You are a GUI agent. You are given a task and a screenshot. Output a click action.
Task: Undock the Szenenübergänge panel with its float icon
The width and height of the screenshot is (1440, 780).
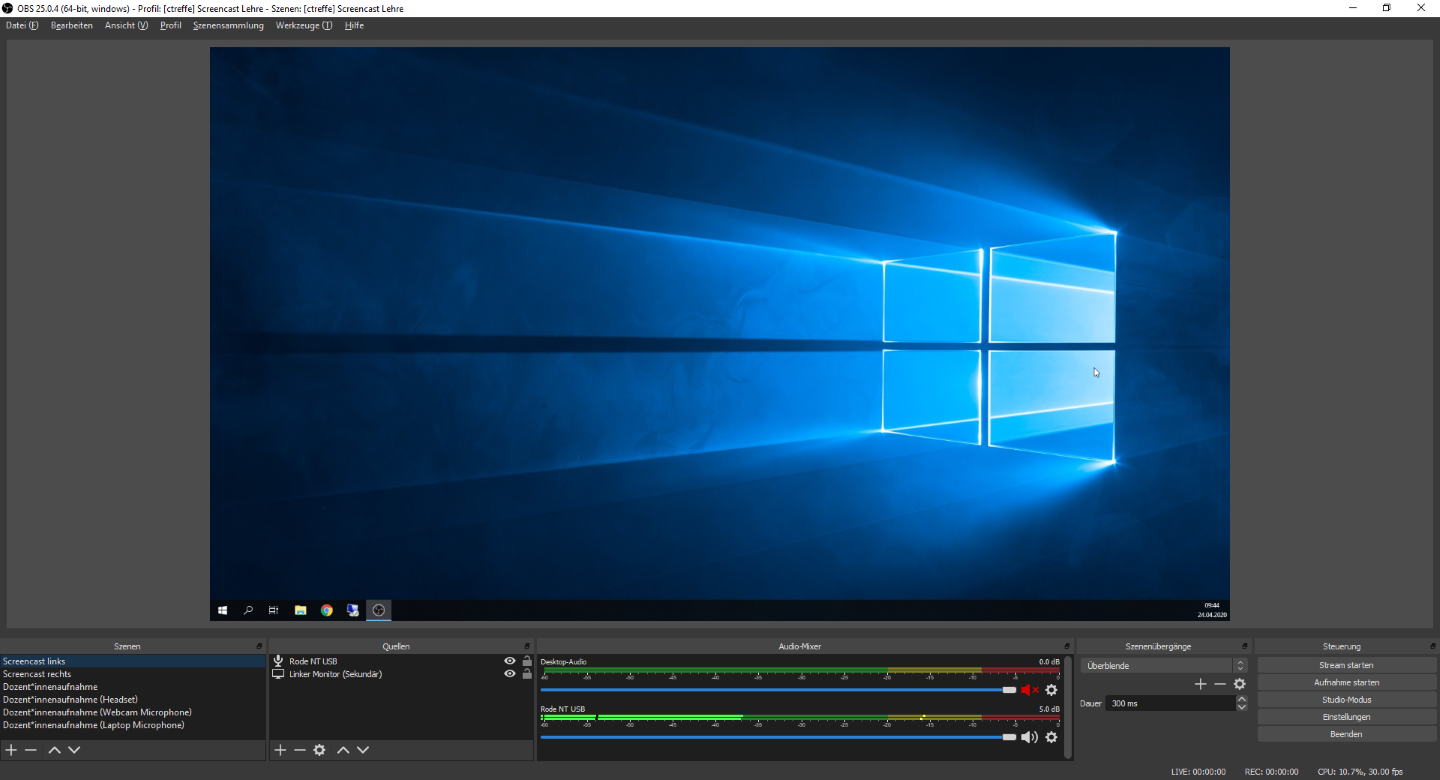[1244, 646]
